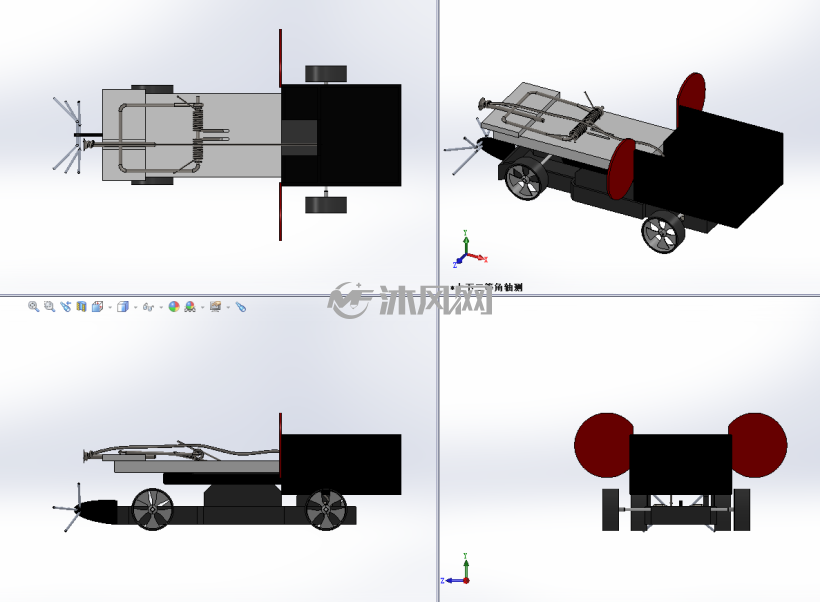Click the Display Style cube icon
820x602 pixels.
pos(123,307)
